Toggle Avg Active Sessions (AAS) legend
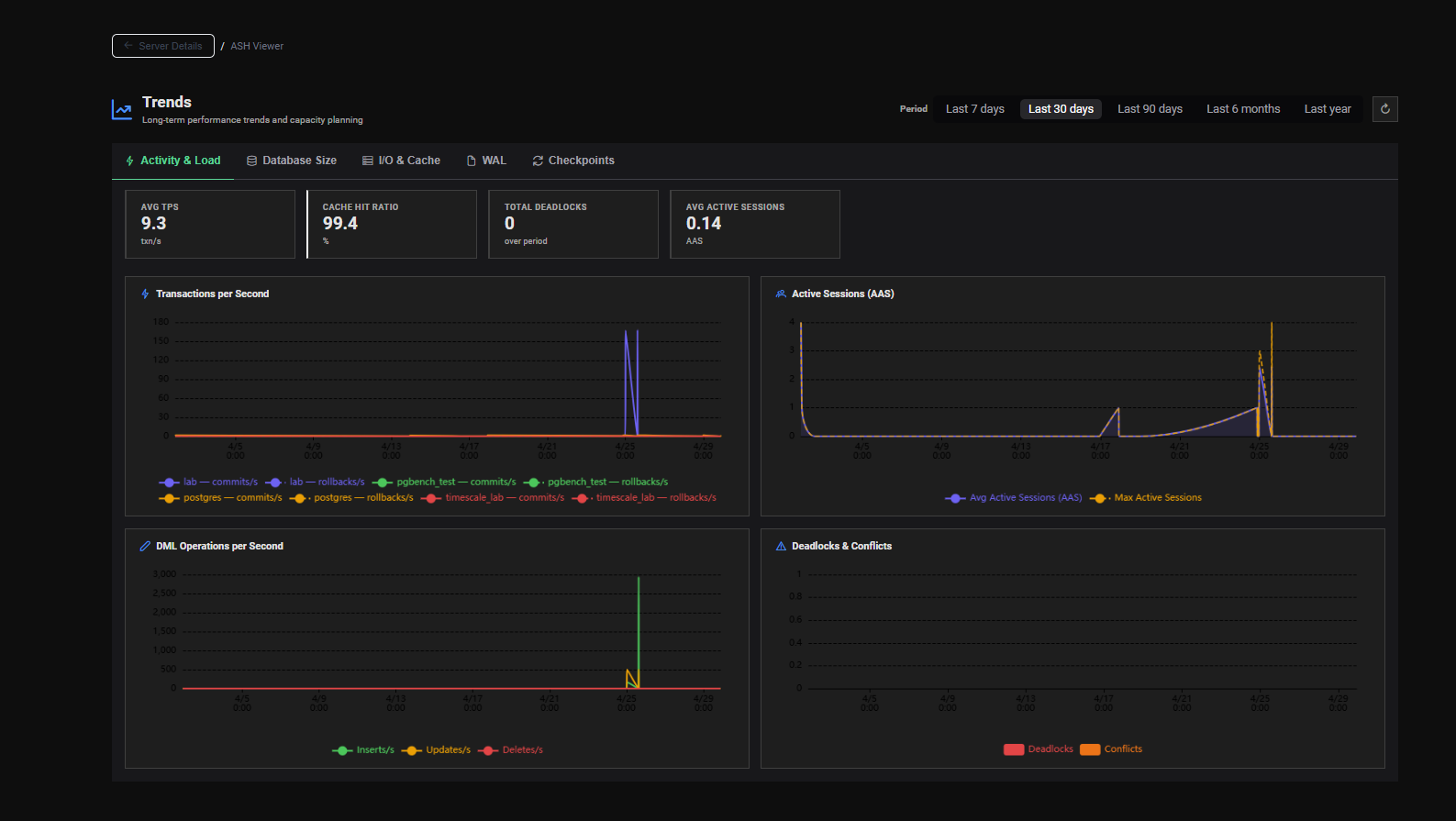 click(1014, 498)
